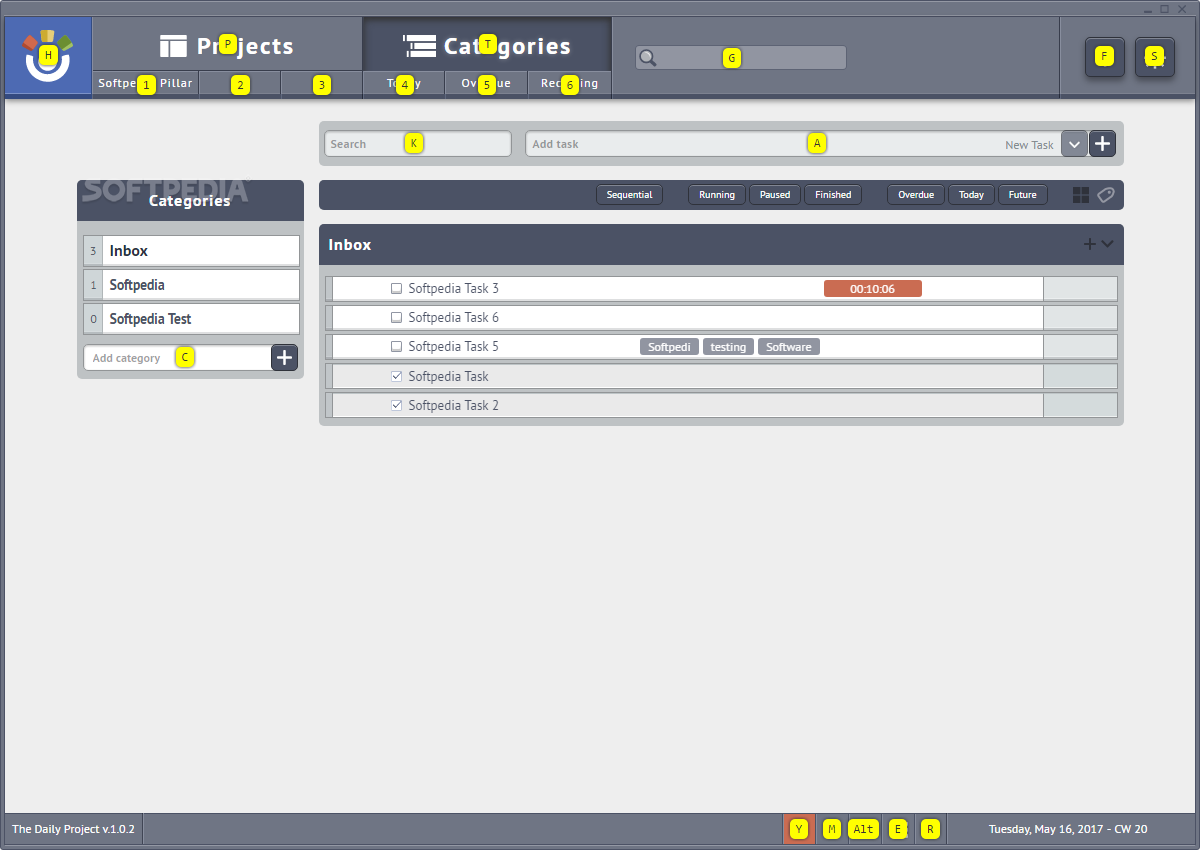Screen dimensions: 1200x850
Task: Click the Add task input field
Action: click(792, 144)
